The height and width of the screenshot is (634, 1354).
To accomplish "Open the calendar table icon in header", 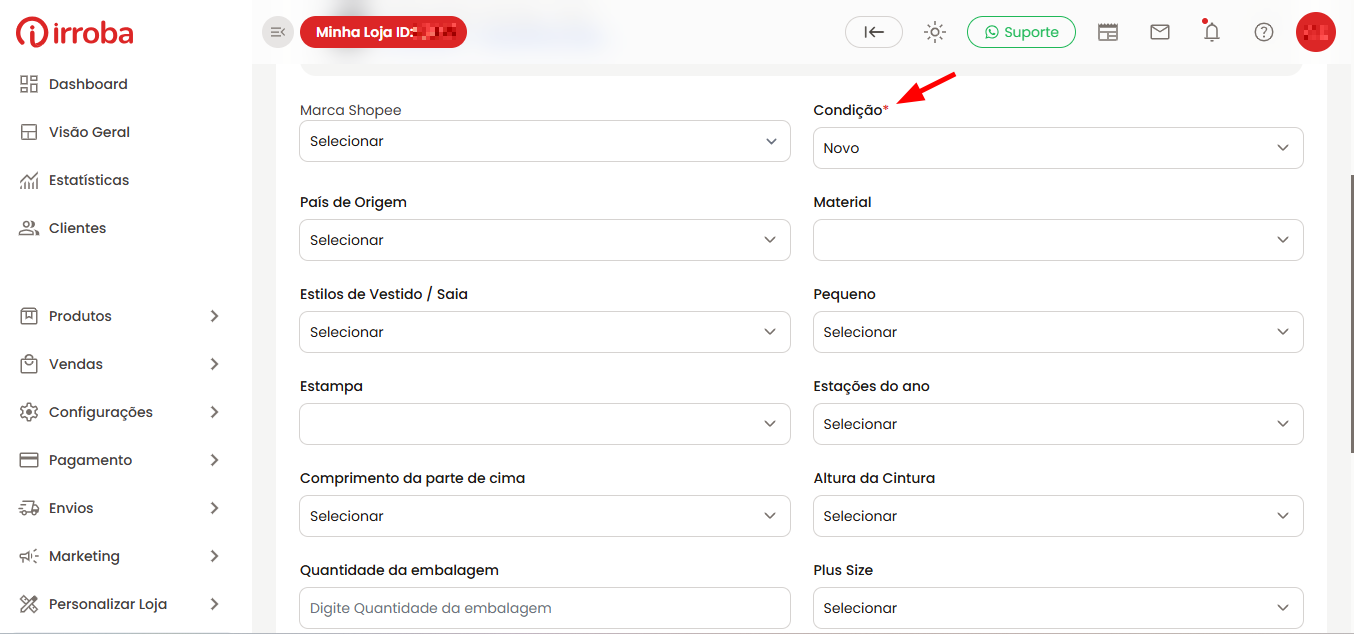I will [1108, 32].
